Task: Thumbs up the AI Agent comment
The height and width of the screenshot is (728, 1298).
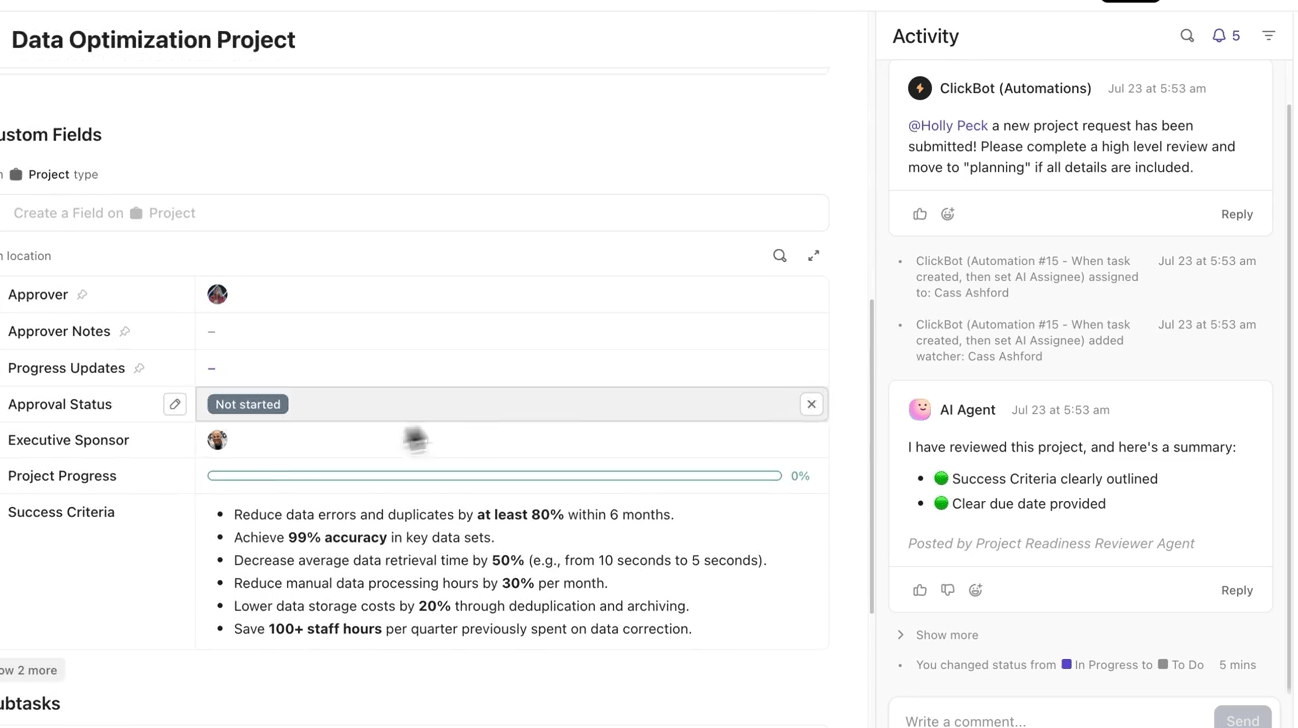Action: [919, 590]
